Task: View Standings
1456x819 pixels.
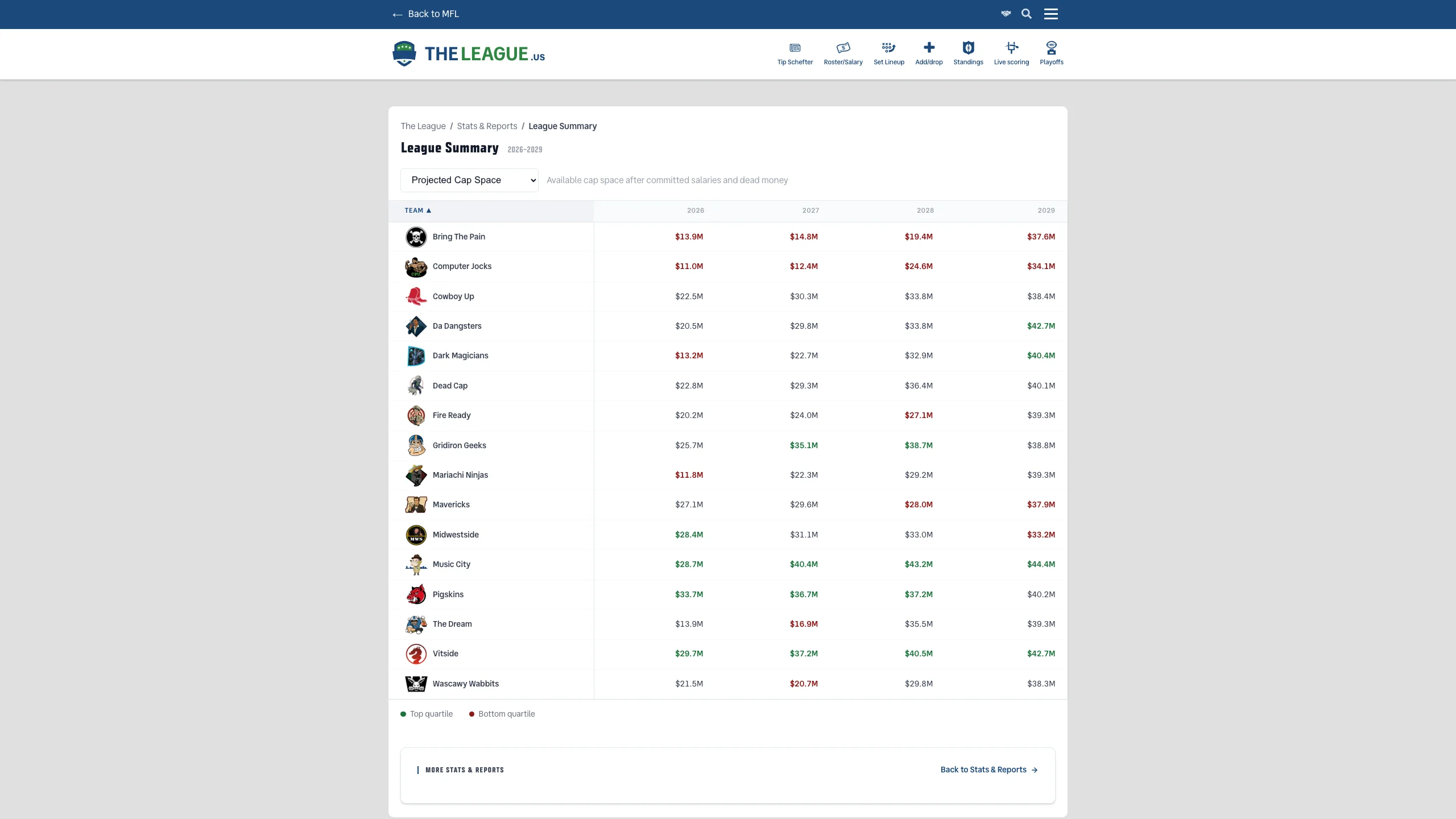Action: 968,53
